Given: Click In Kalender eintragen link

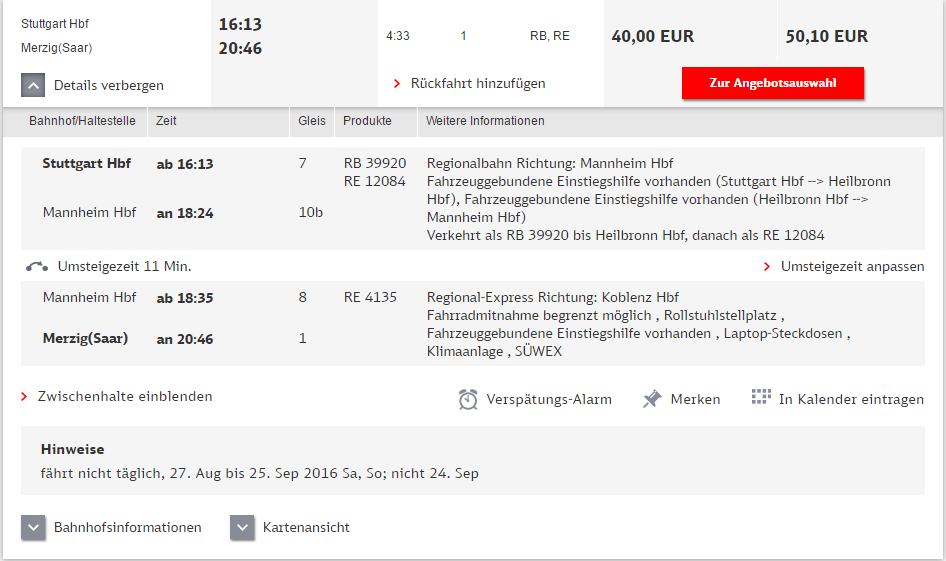Looking at the screenshot, I should pyautogui.click(x=851, y=399).
